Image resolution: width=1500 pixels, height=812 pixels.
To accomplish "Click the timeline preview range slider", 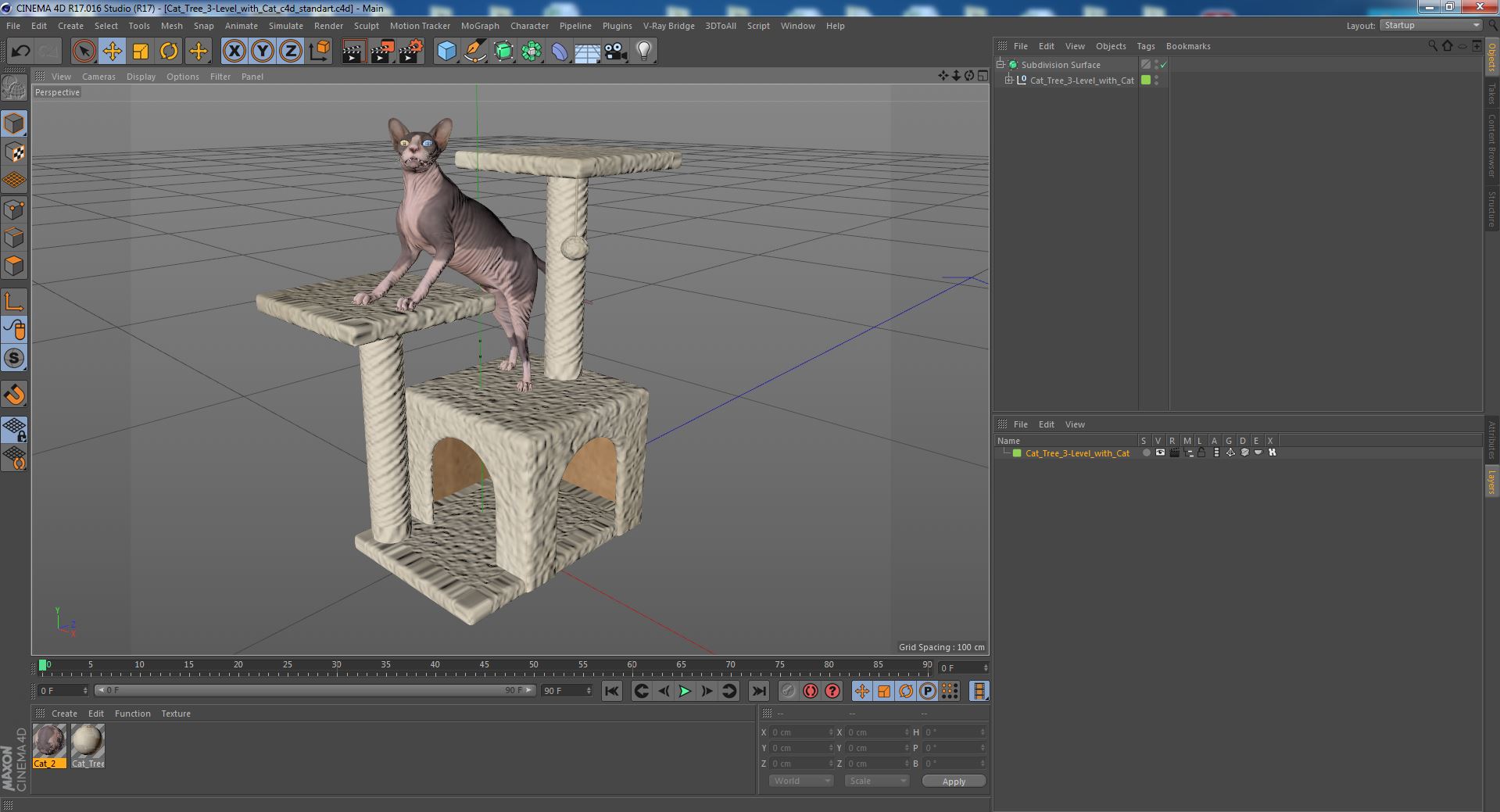I will pyautogui.click(x=315, y=690).
